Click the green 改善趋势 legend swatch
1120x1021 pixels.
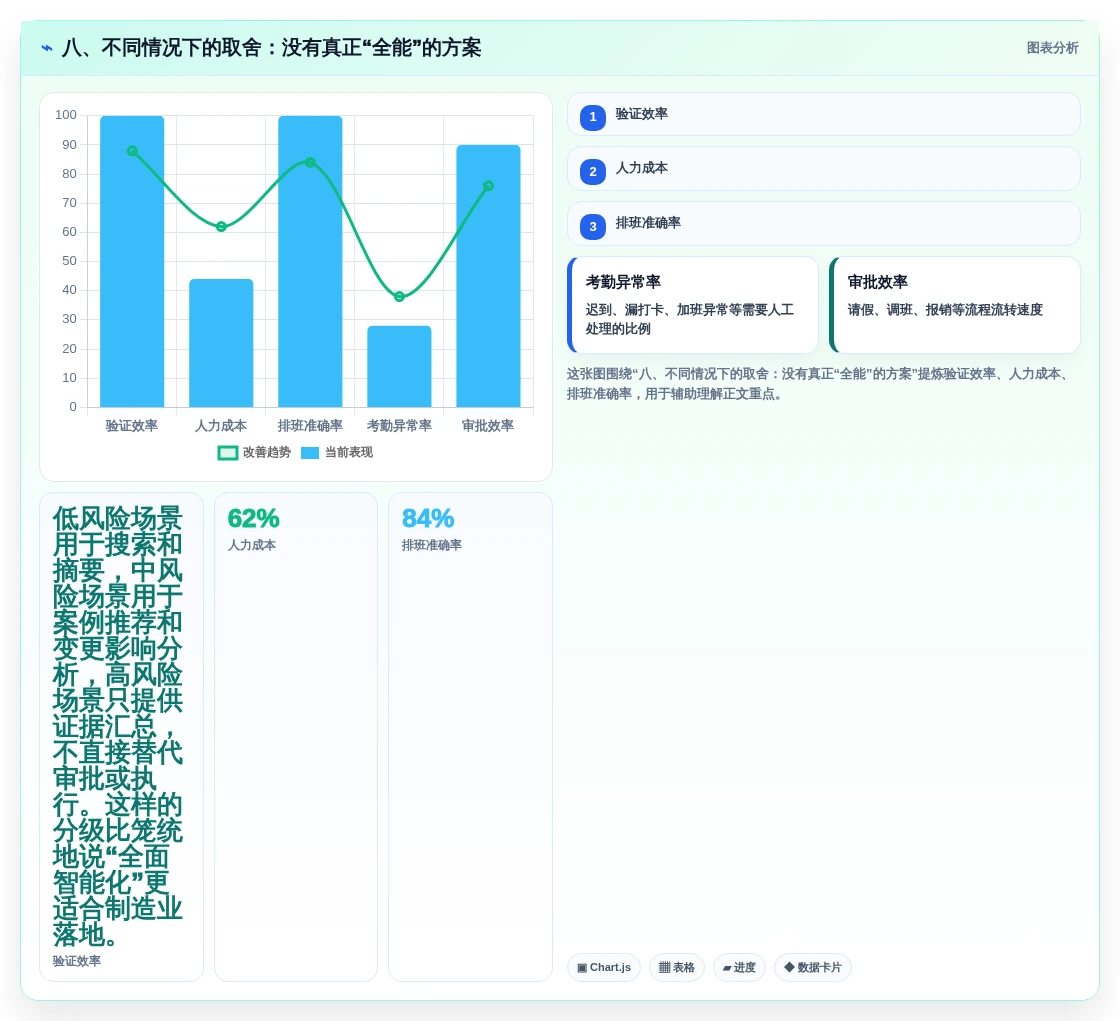pos(227,453)
